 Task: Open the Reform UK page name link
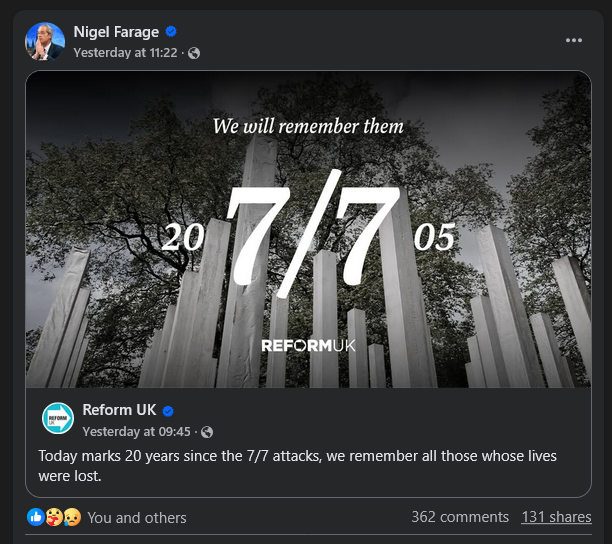coord(119,410)
